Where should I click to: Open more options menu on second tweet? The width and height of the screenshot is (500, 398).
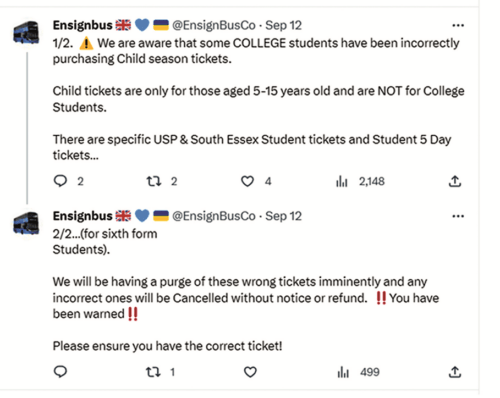pos(458,216)
